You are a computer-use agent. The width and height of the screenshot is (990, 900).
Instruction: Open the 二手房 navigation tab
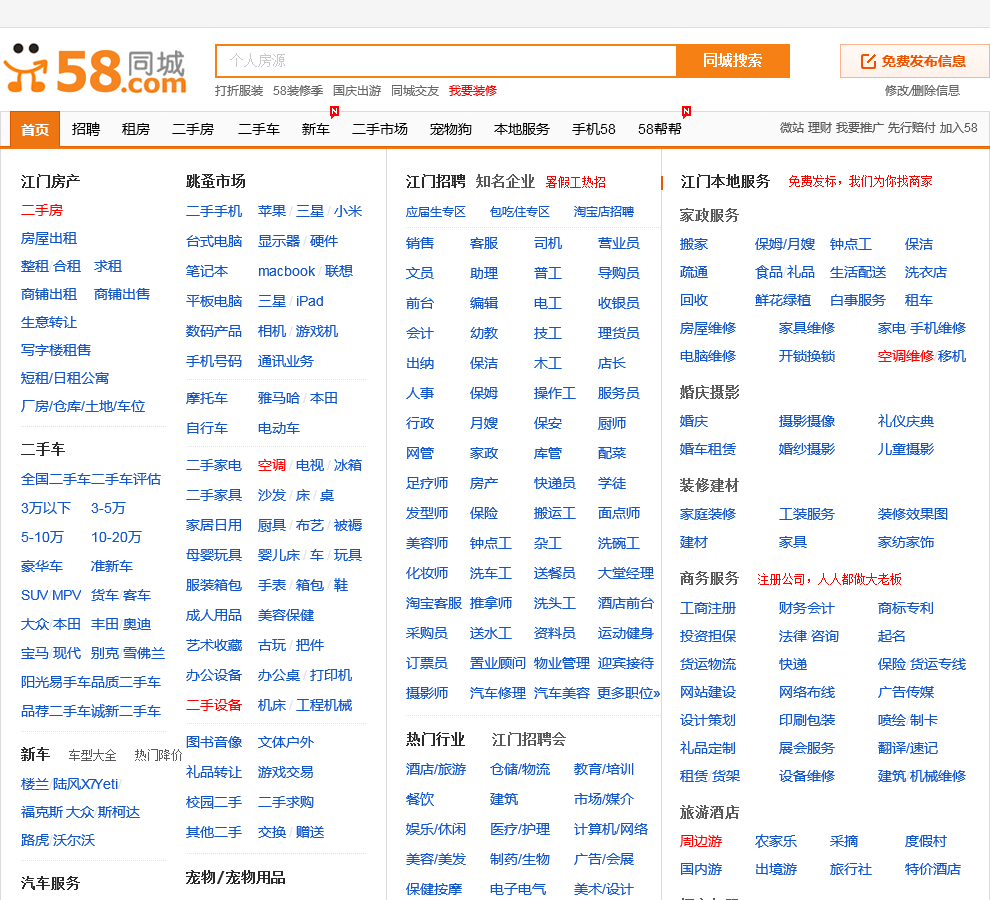193,129
